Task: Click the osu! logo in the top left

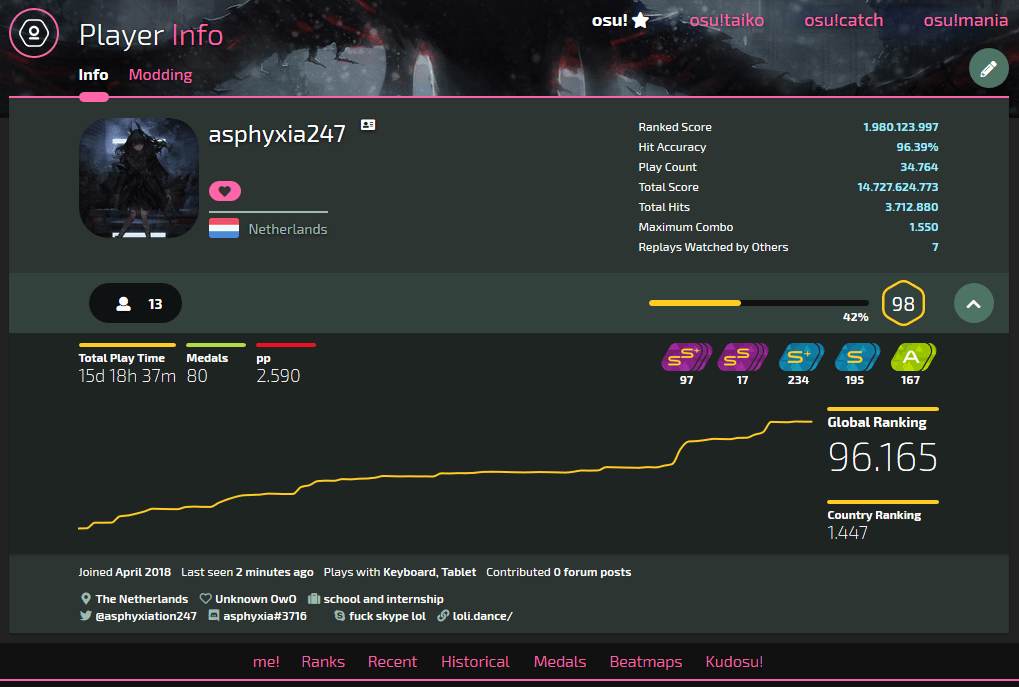Action: pyautogui.click(x=34, y=33)
